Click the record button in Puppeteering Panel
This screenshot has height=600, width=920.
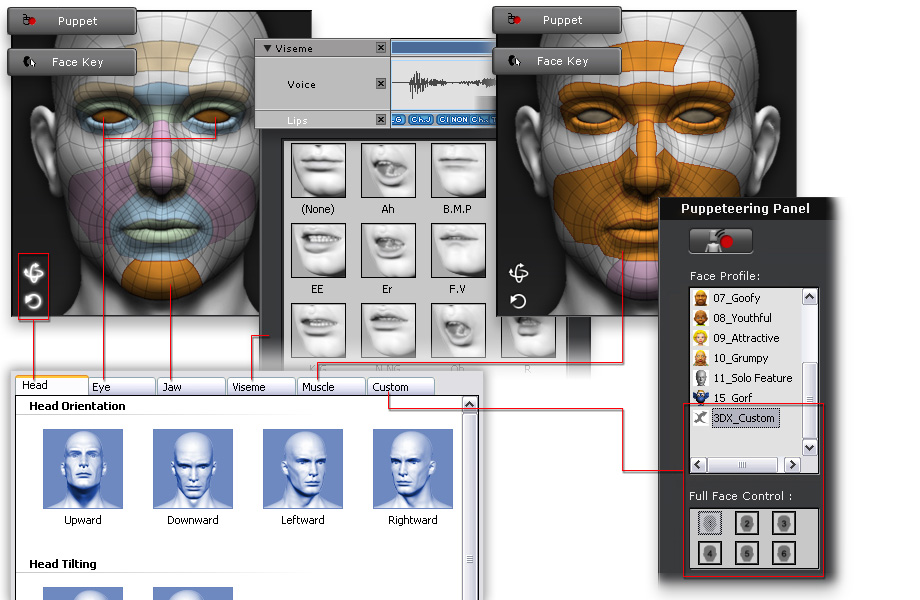click(x=721, y=241)
